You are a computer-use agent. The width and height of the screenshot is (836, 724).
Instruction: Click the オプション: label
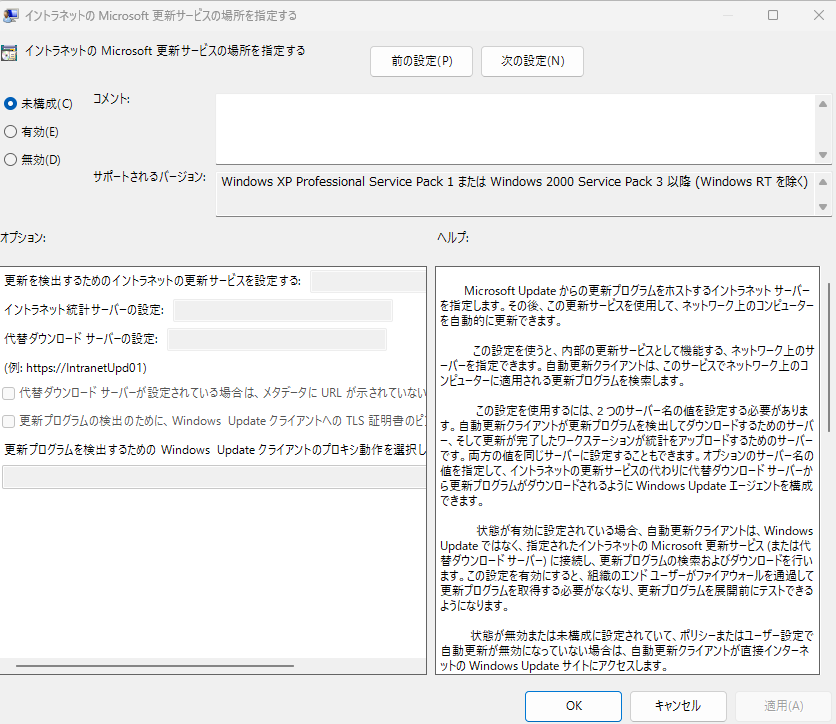[23, 238]
